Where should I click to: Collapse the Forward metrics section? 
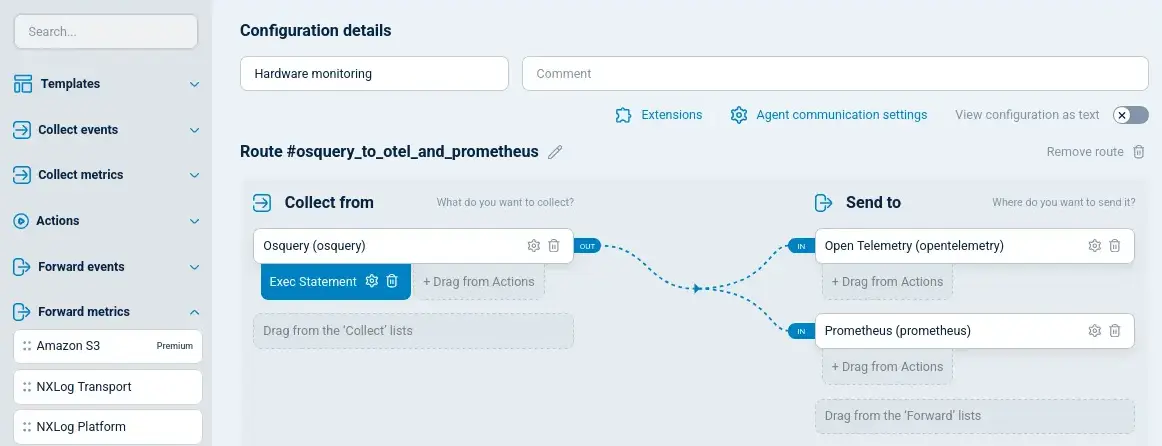point(195,312)
